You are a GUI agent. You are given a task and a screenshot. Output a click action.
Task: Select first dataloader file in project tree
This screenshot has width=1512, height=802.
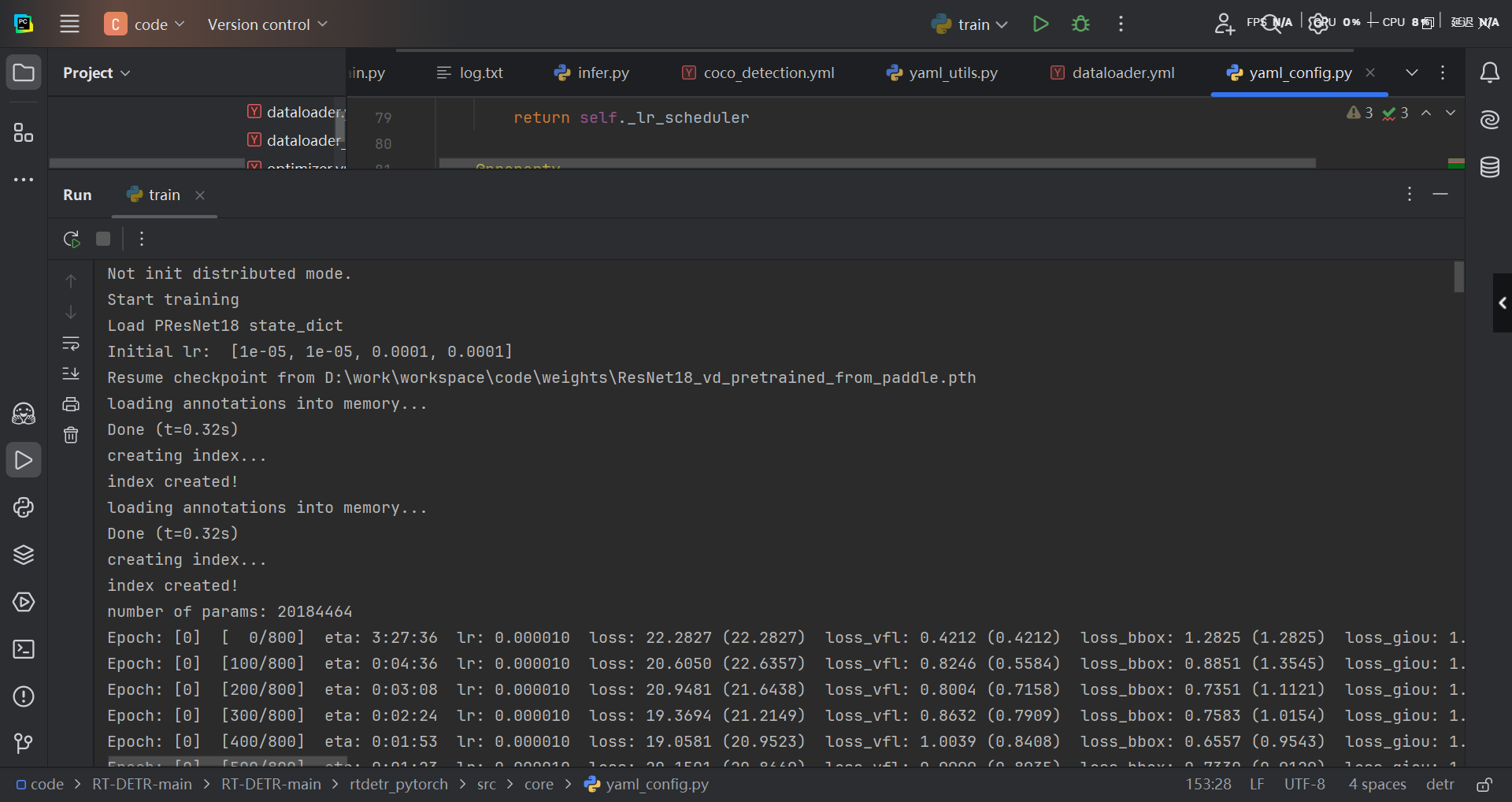click(x=295, y=112)
